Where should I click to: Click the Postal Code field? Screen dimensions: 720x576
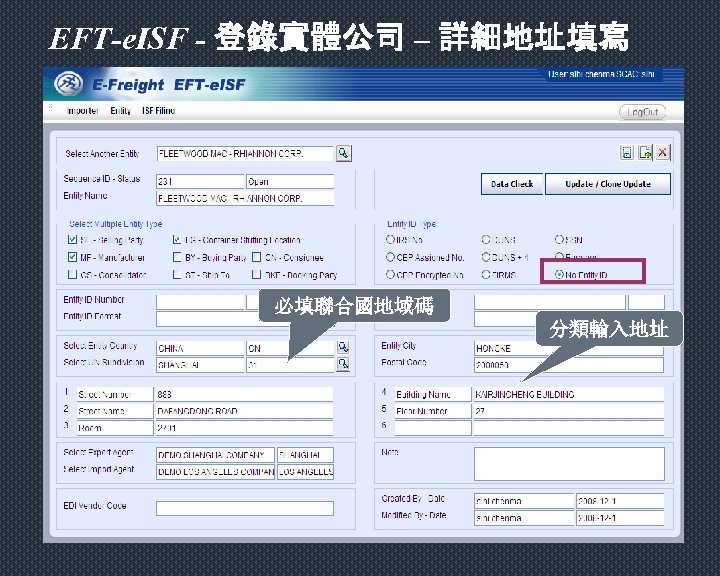pyautogui.click(x=569, y=365)
